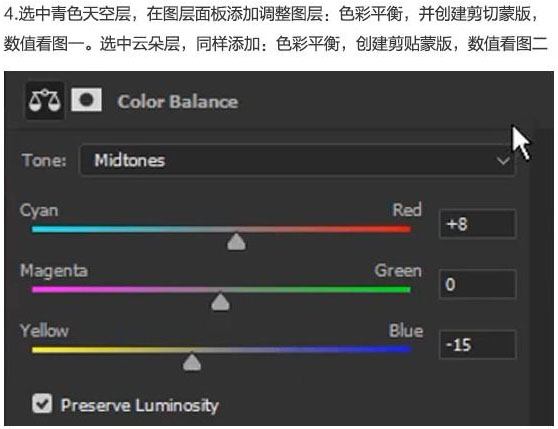This screenshot has width=558, height=429.
Task: Open the Tone Midtones dropdown
Action: click(x=298, y=160)
